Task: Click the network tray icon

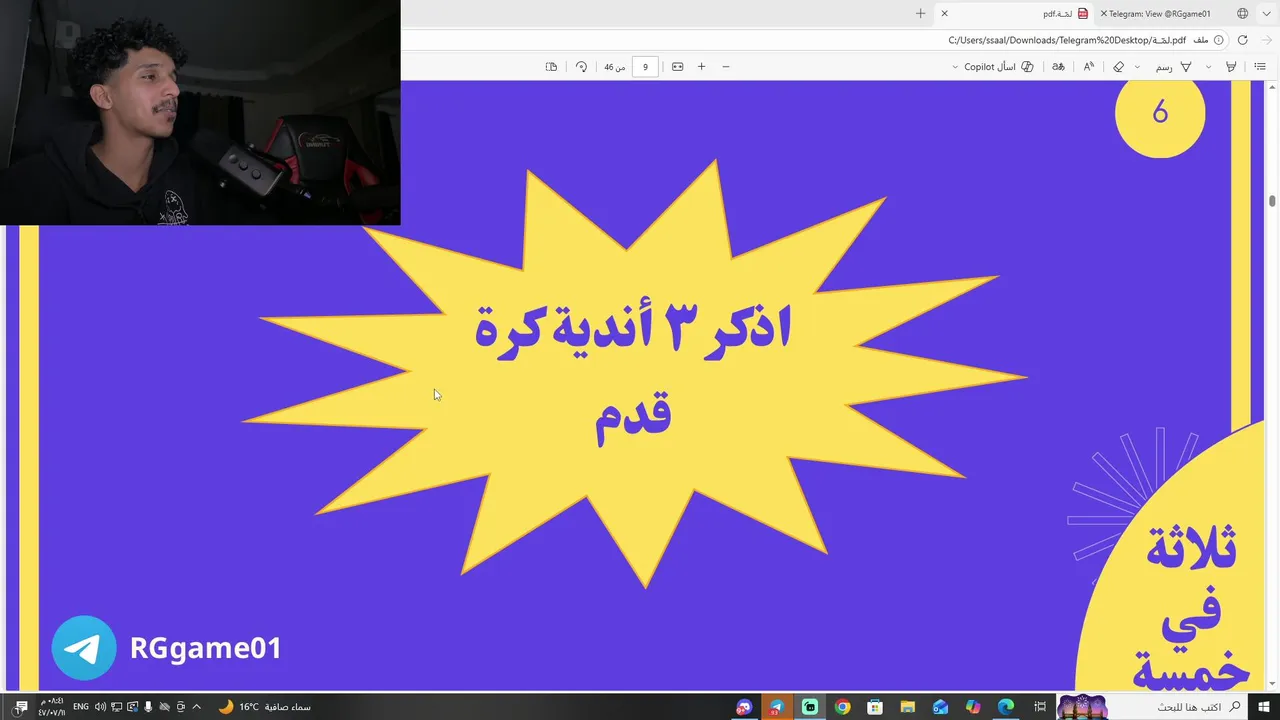Action: tap(116, 707)
